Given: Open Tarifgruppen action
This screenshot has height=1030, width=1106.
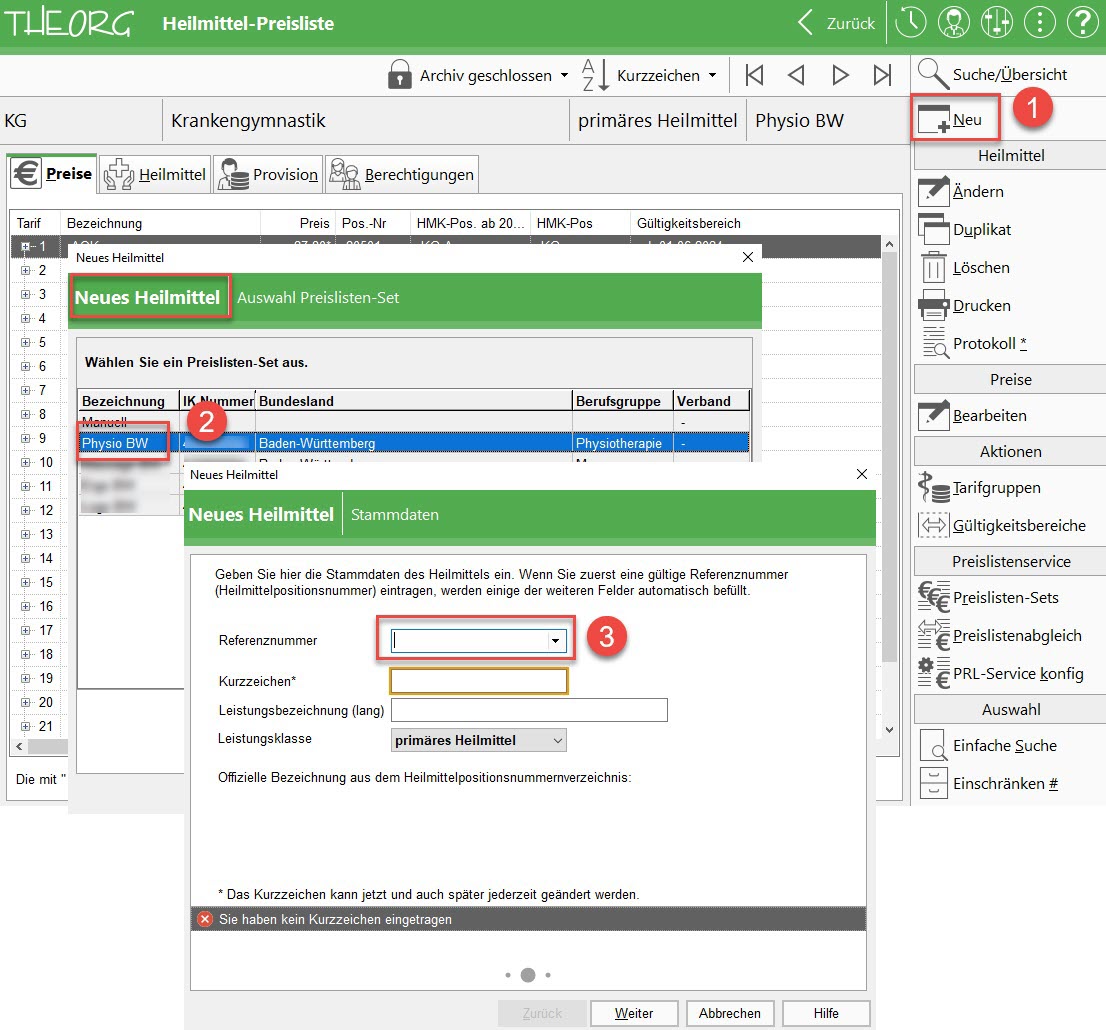Looking at the screenshot, I should 934,488.
